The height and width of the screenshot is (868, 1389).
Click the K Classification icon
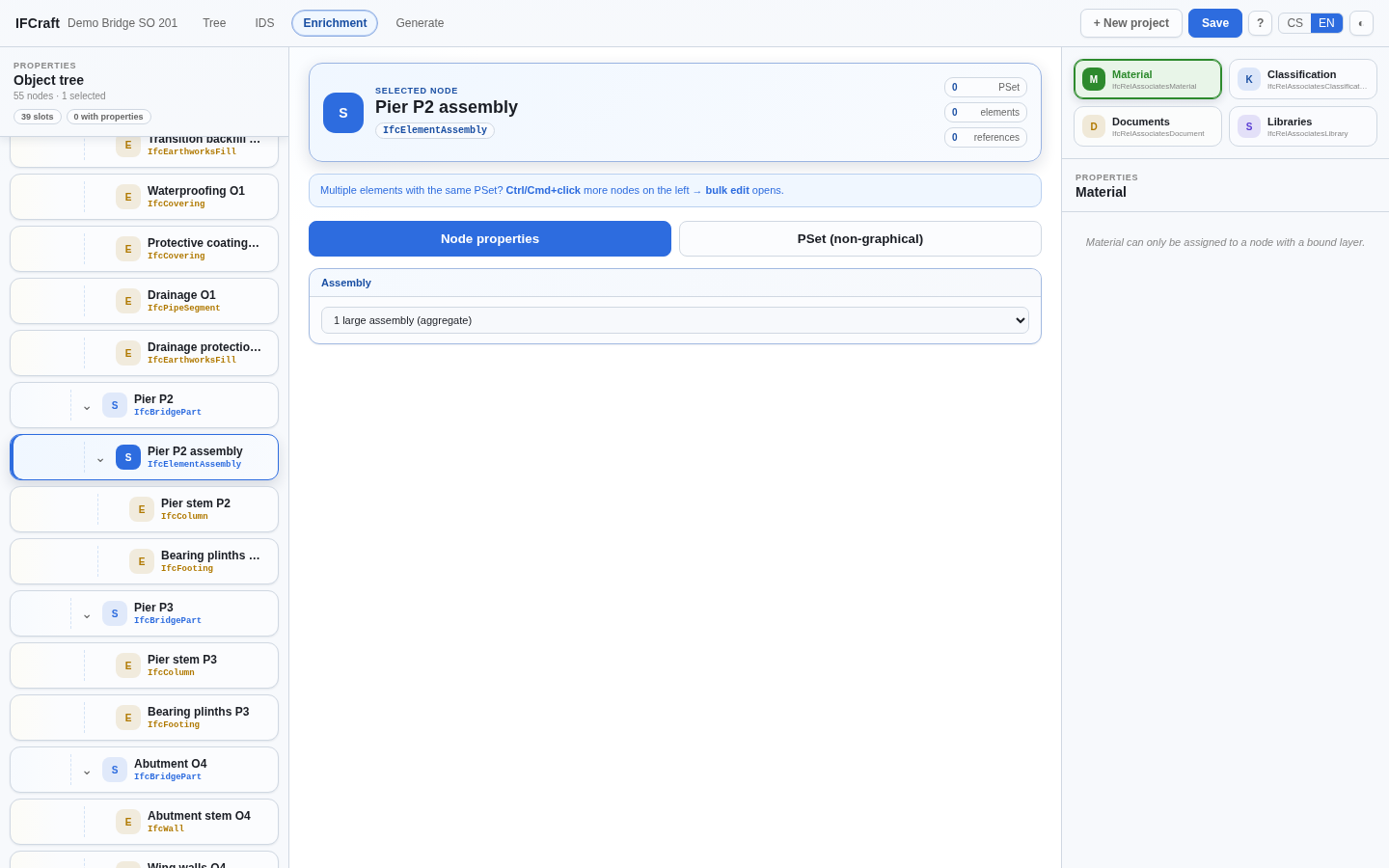tap(1249, 79)
